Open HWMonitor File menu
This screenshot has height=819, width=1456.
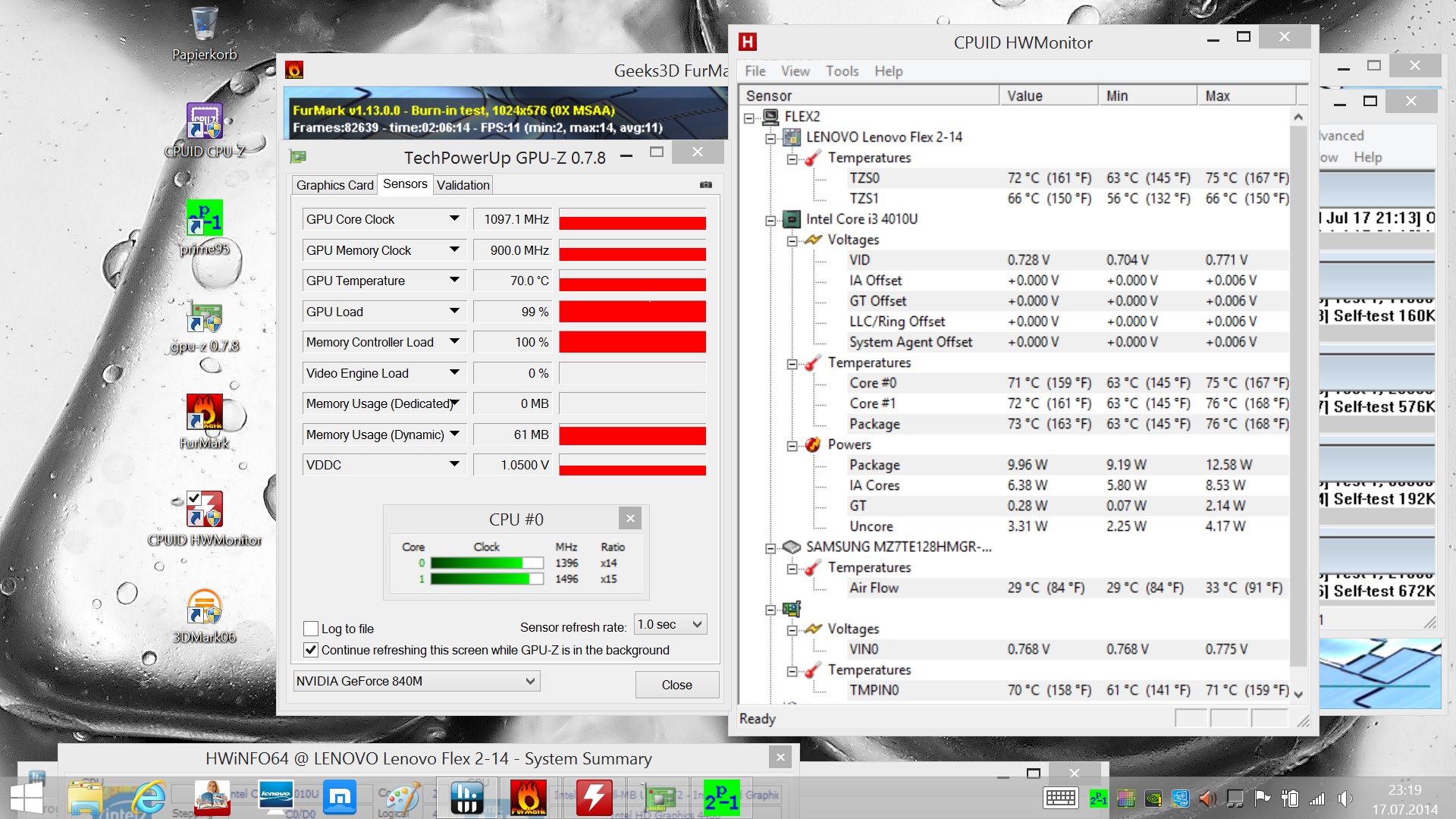pos(755,71)
